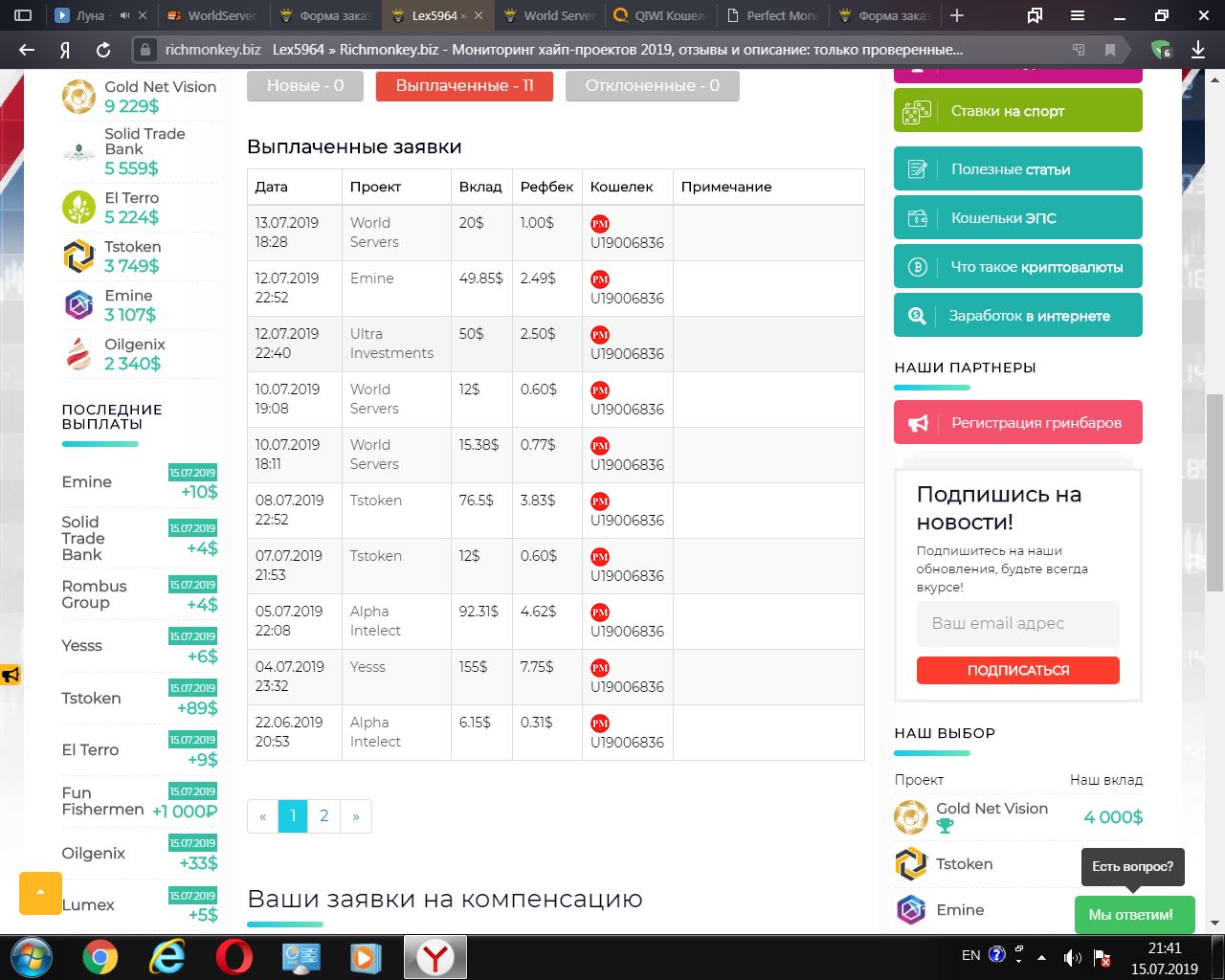The height and width of the screenshot is (980, 1225).
Task: Open Fun Fishermen in last payouts
Action: 102,801
